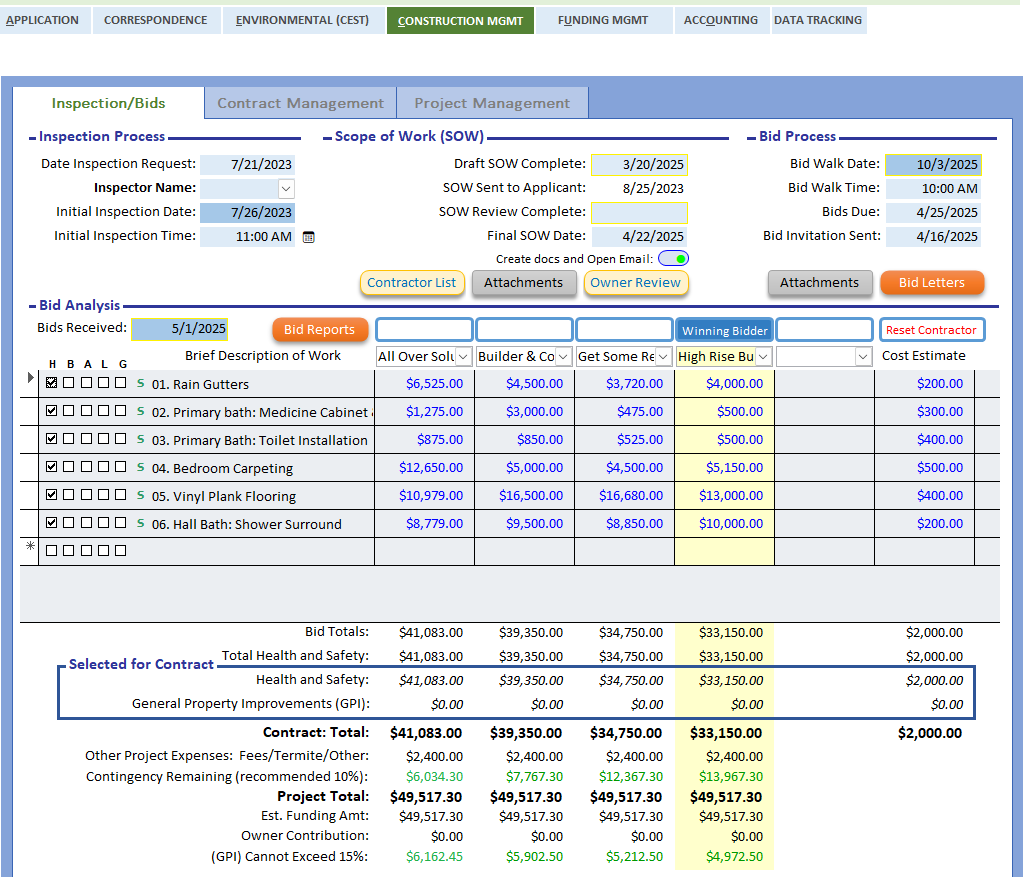Open the Inspector Name dropdown

coord(286,189)
